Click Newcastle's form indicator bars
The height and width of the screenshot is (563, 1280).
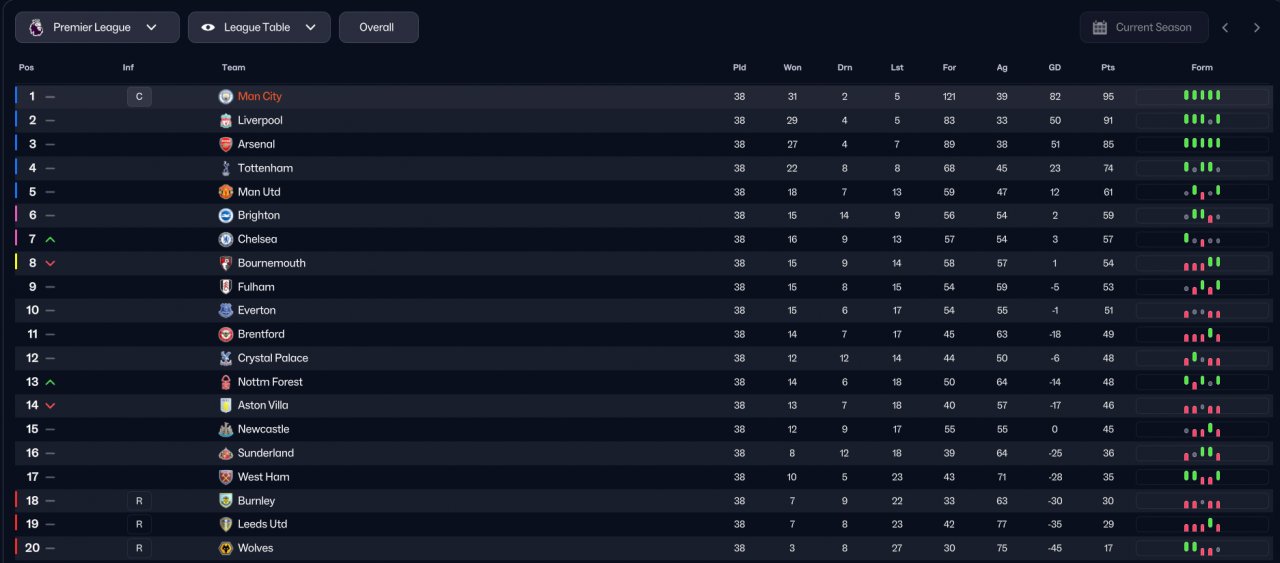(1202, 430)
